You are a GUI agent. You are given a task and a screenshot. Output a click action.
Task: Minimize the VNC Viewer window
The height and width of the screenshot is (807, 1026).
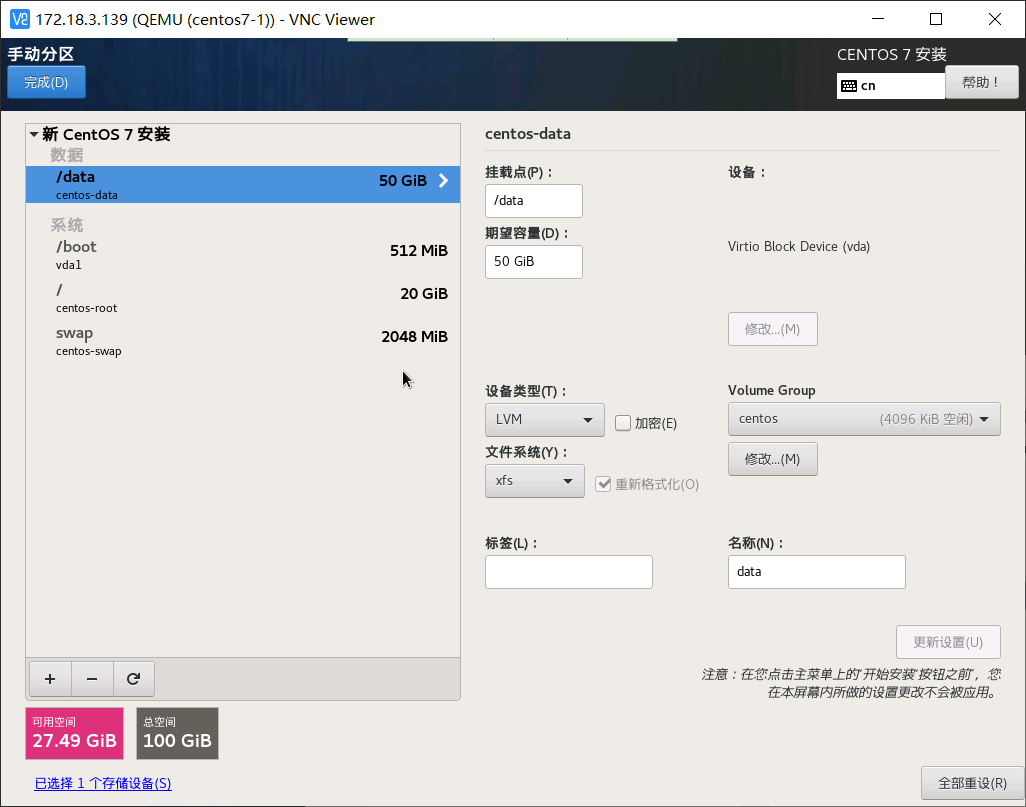coord(878,19)
